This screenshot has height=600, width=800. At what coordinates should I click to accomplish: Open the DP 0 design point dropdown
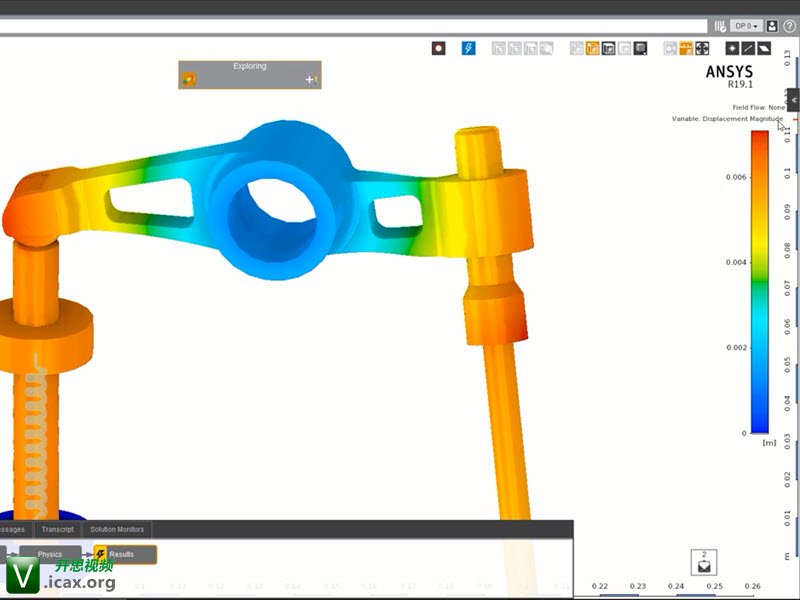coord(746,26)
